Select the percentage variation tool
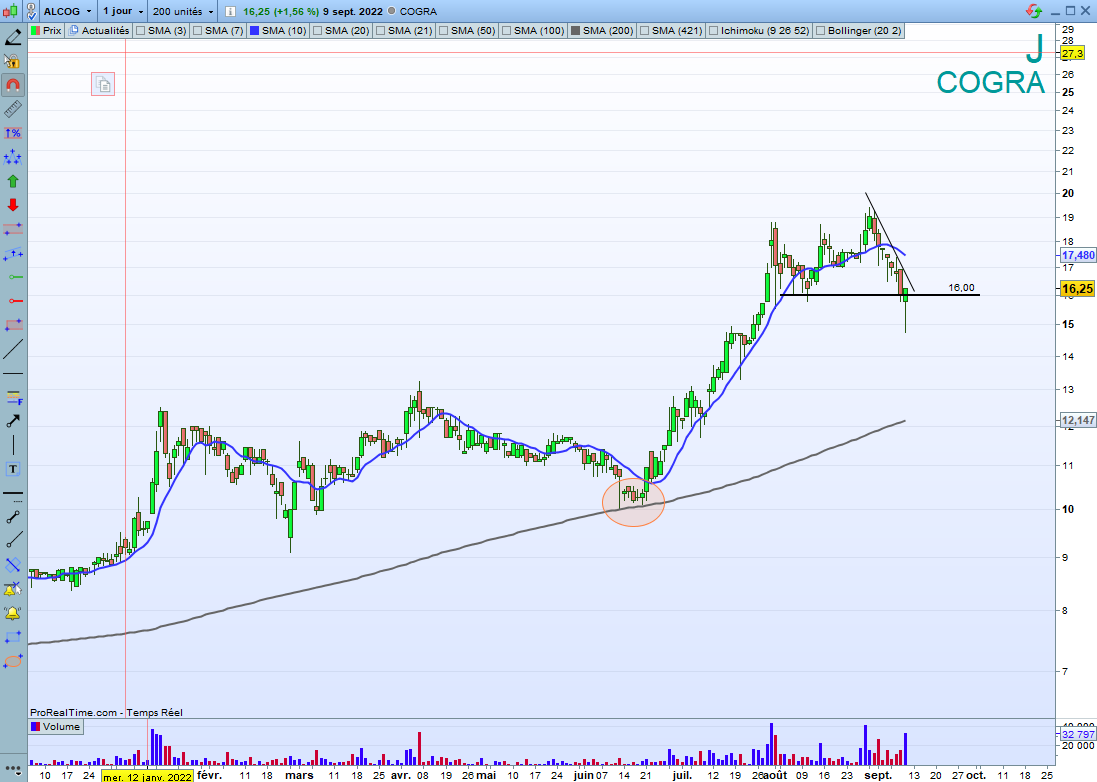The height and width of the screenshot is (782, 1097). point(13,133)
